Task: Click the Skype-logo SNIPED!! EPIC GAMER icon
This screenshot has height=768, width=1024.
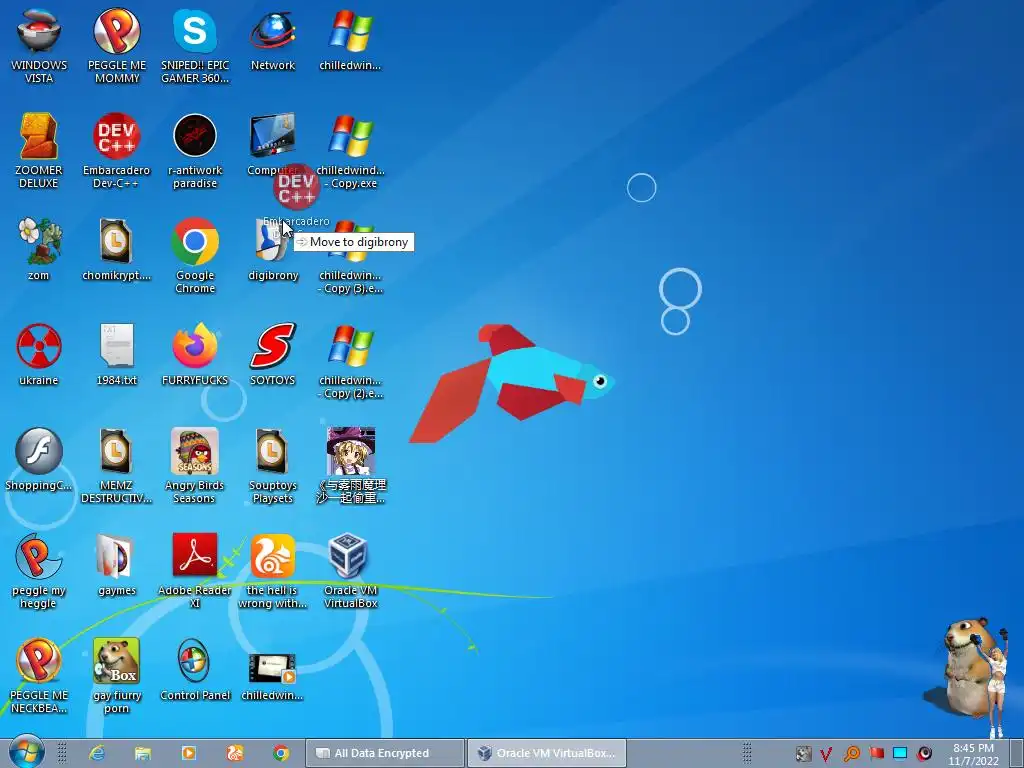Action: click(x=195, y=46)
